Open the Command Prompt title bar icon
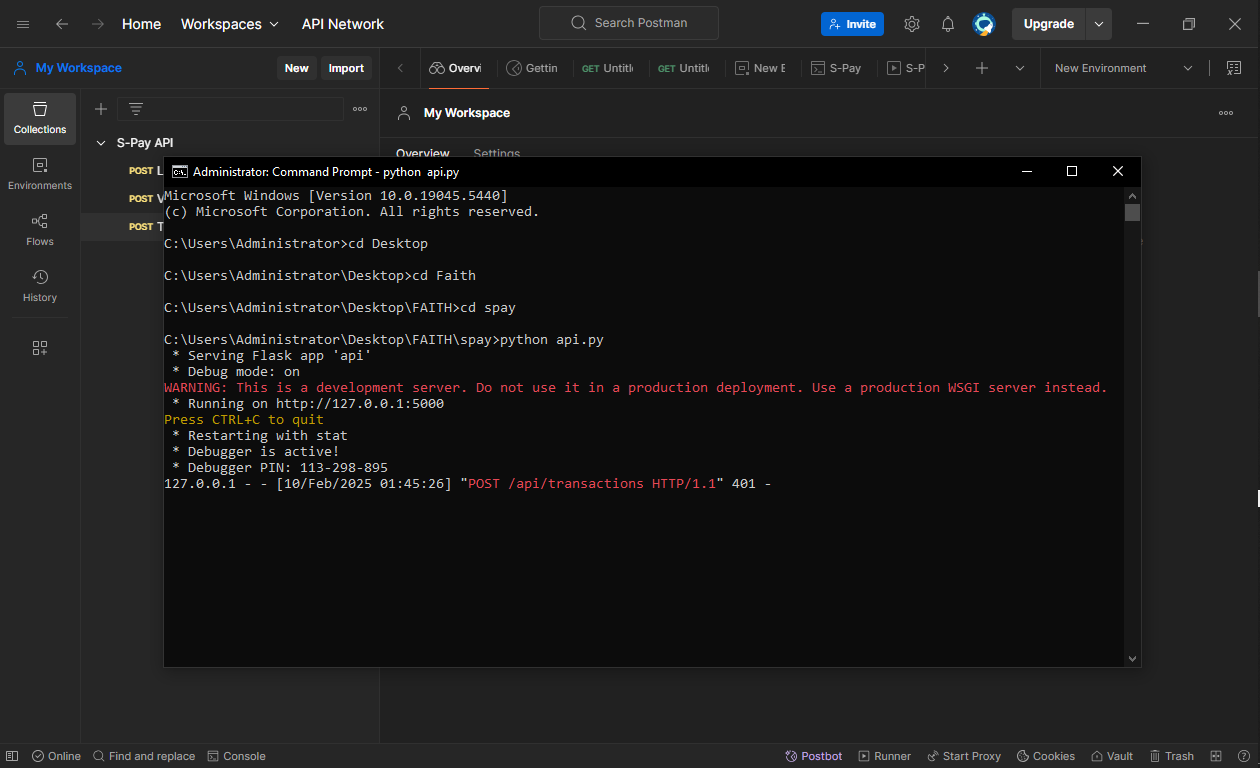Screen dimensions: 1260x768 180,171
